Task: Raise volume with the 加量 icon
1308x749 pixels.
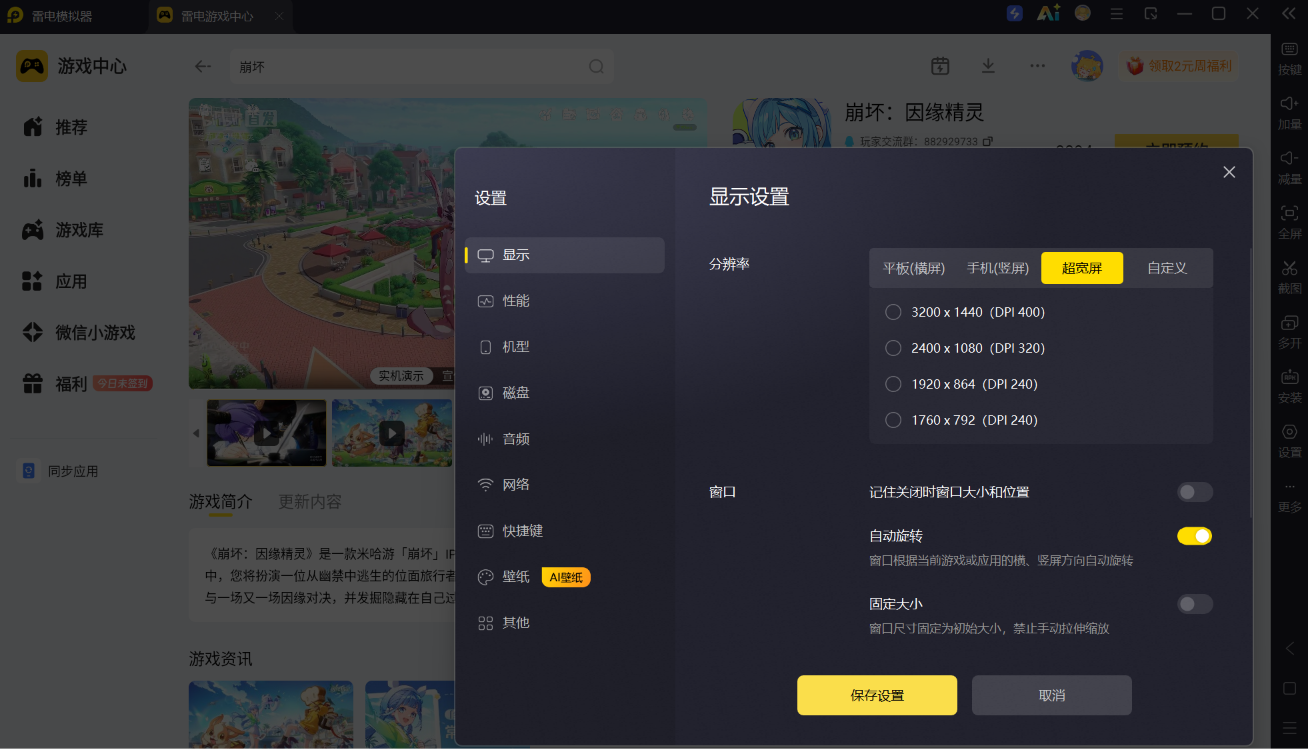Action: point(1289,113)
